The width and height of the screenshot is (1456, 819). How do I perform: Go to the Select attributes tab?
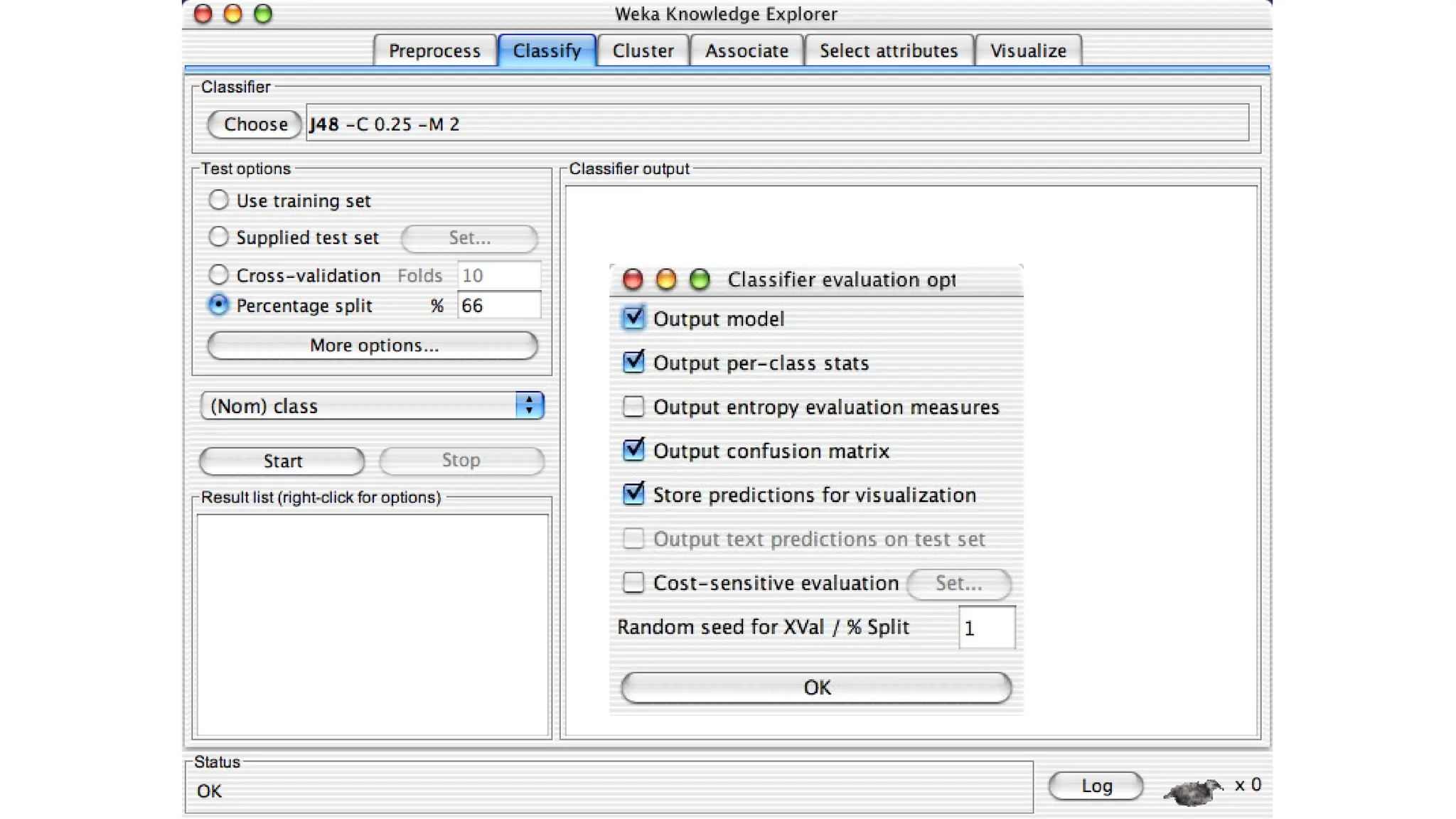click(888, 51)
